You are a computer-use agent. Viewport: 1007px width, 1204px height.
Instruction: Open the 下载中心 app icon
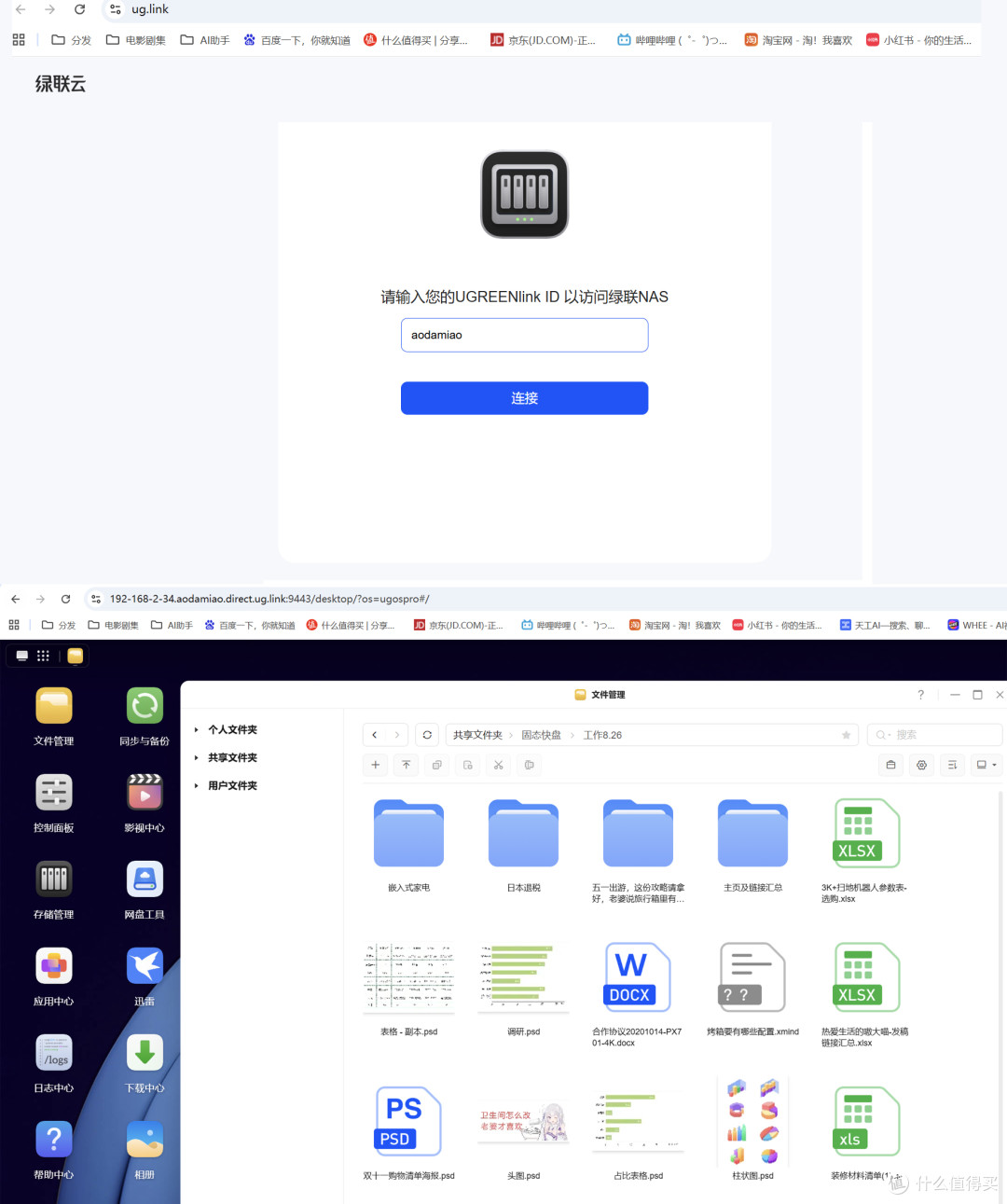[x=145, y=1053]
